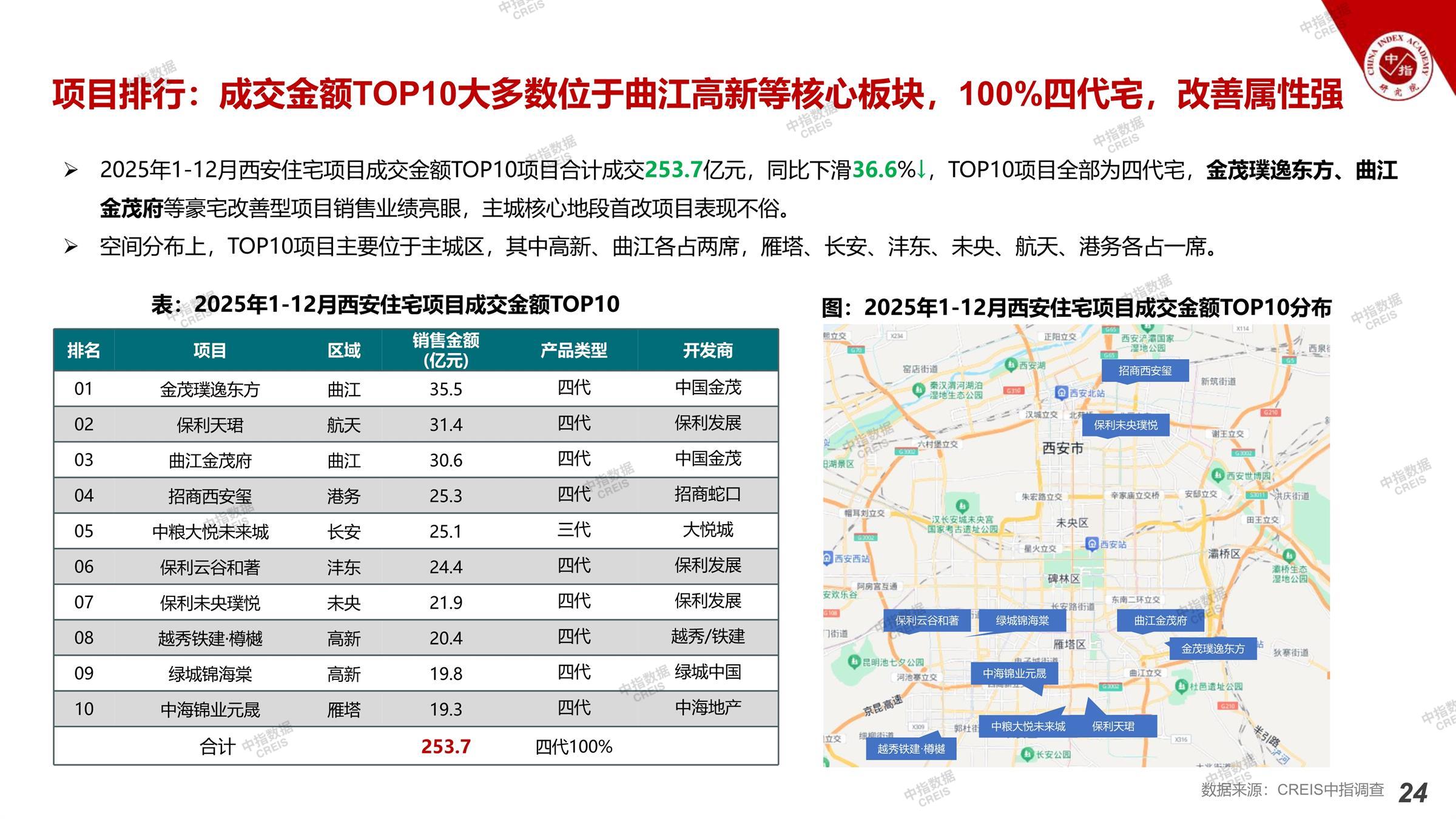The width and height of the screenshot is (1456, 819).
Task: Click the 金茂璞逸东方 map callout
Action: (x=1212, y=649)
